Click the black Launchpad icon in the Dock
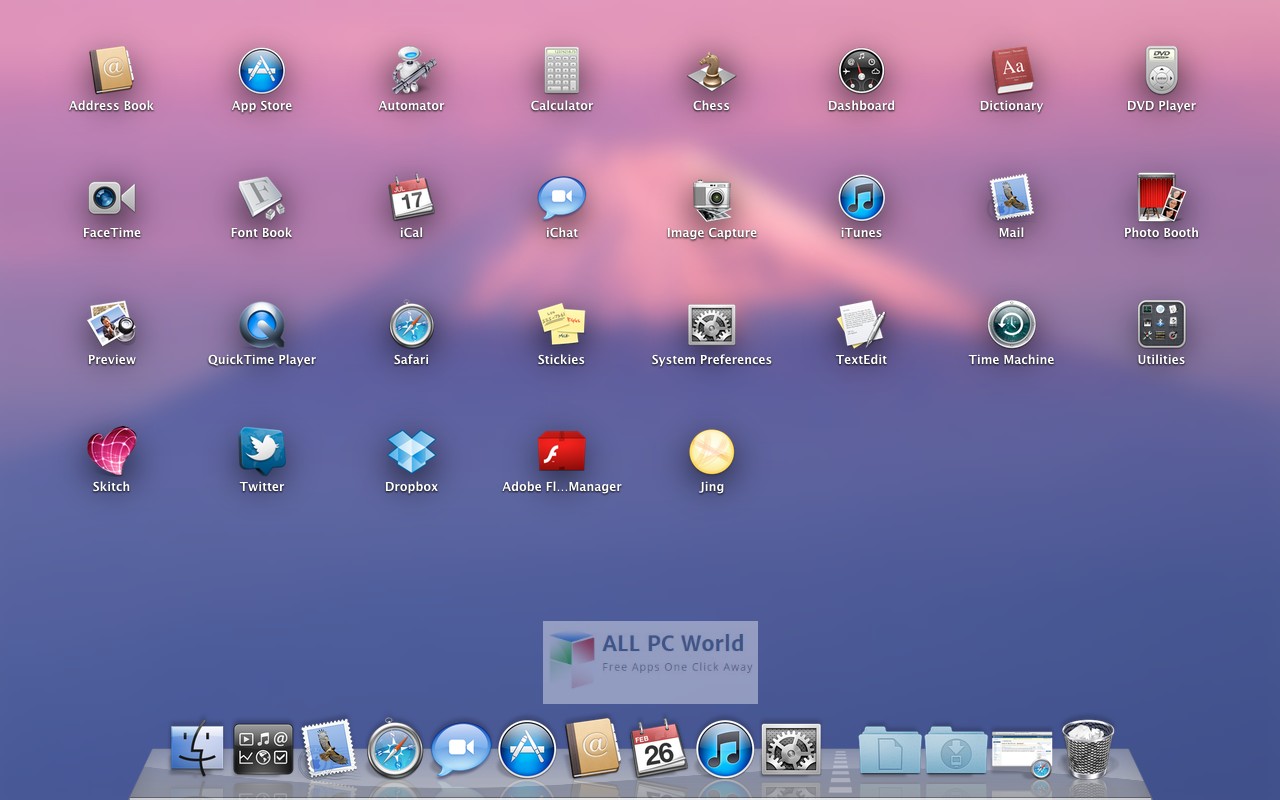 point(263,749)
